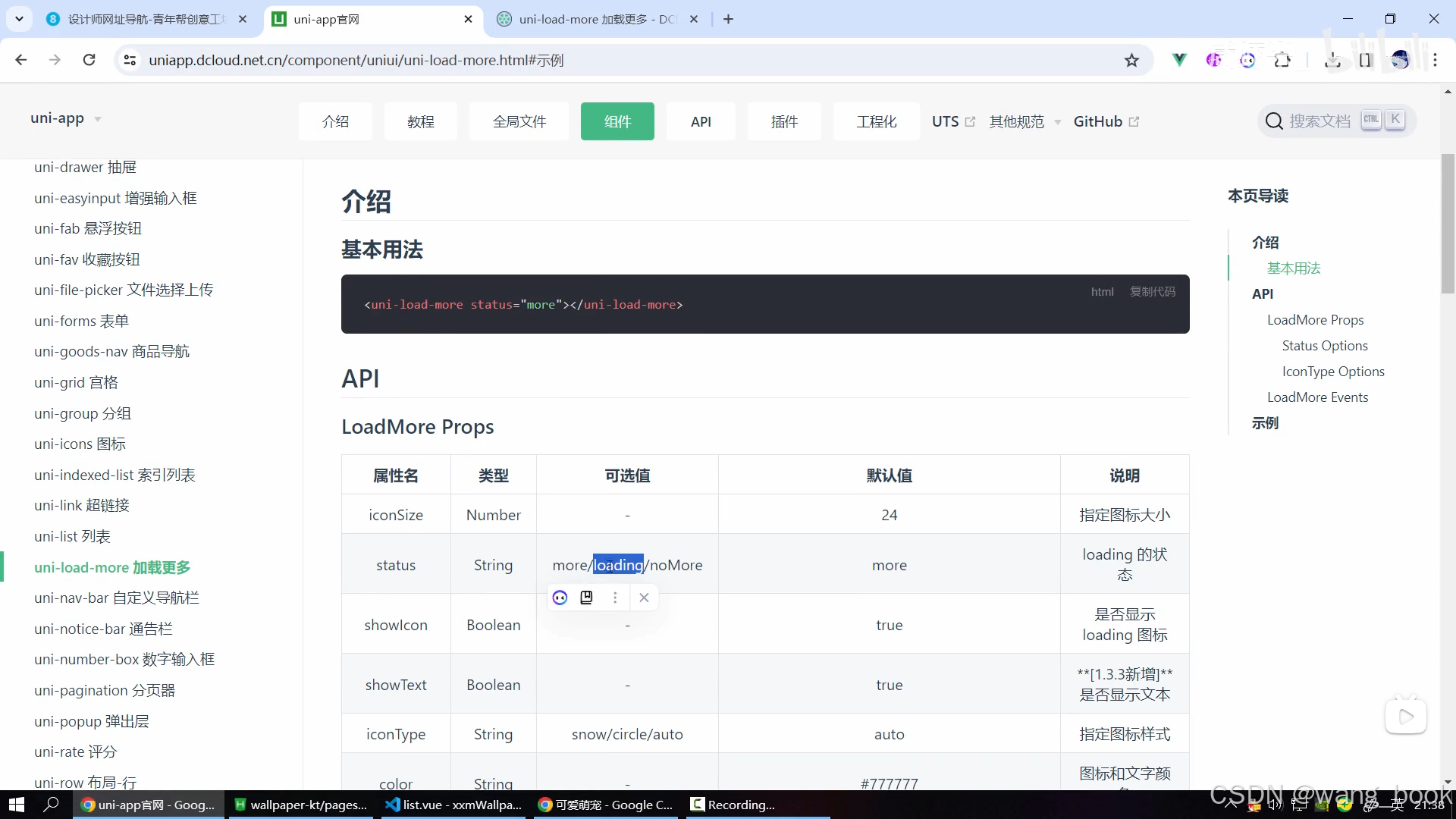
Task: Open the browser extensions puzzle icon
Action: [x=1282, y=61]
